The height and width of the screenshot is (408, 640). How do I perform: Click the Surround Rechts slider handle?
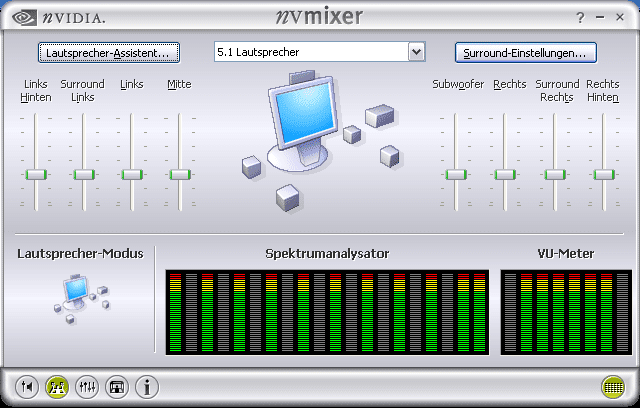(x=555, y=175)
